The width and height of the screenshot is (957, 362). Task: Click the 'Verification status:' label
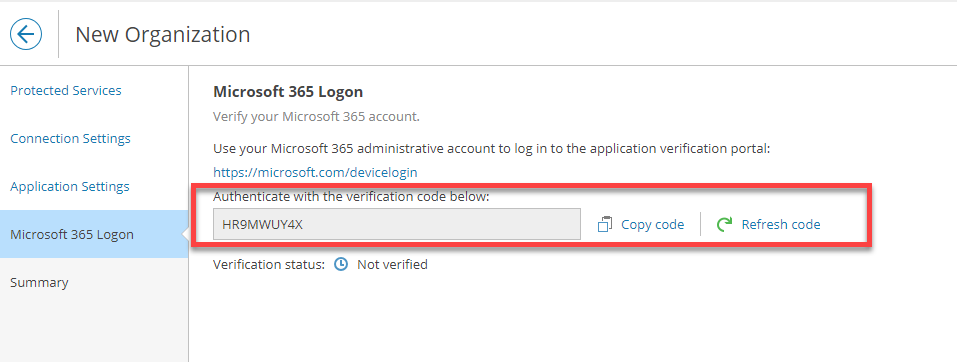pos(269,264)
